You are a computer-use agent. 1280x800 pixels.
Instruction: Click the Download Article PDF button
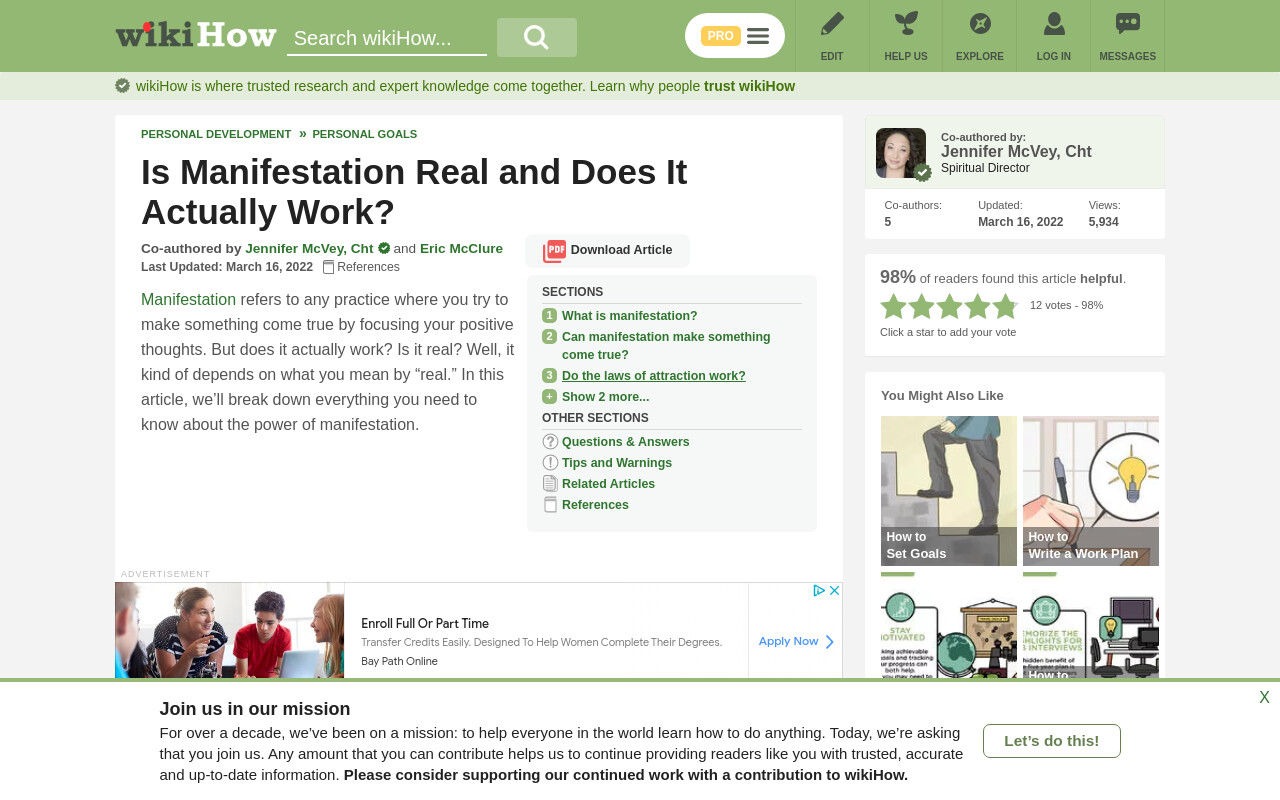coord(607,251)
